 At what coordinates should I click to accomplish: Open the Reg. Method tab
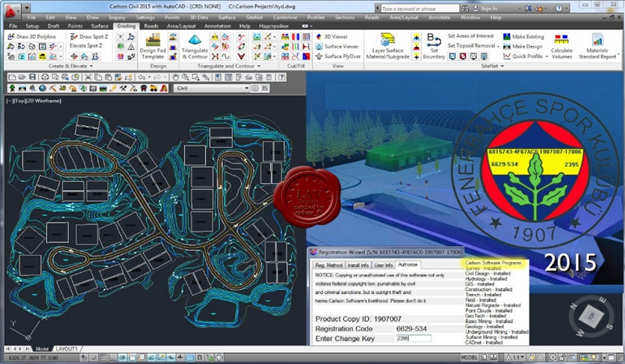click(x=329, y=265)
